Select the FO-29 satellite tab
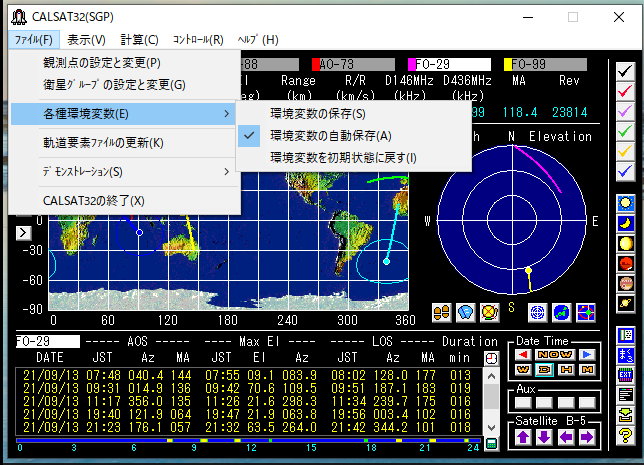The width and height of the screenshot is (644, 465). pos(449,64)
